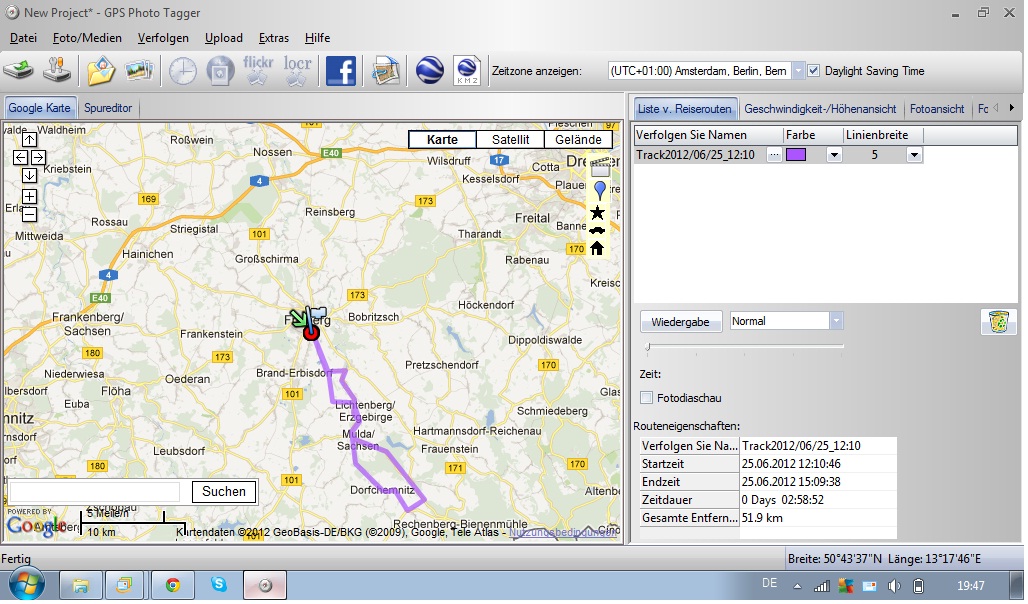1028x604 pixels.
Task: Switch map to Gelände view
Action: pyautogui.click(x=578, y=140)
